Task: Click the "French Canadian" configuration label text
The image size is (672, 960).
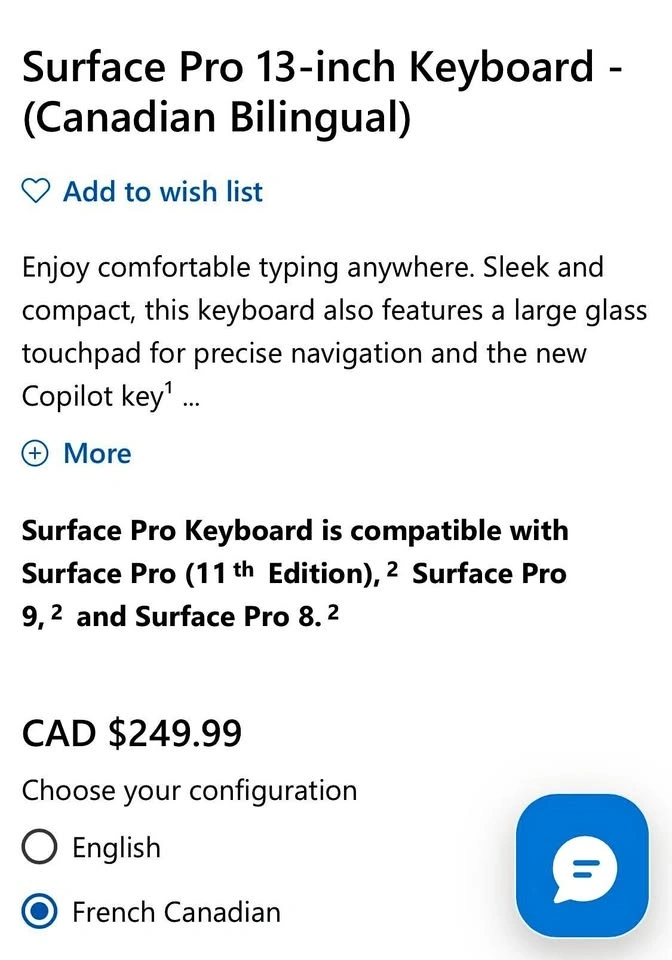Action: pyautogui.click(x=176, y=912)
